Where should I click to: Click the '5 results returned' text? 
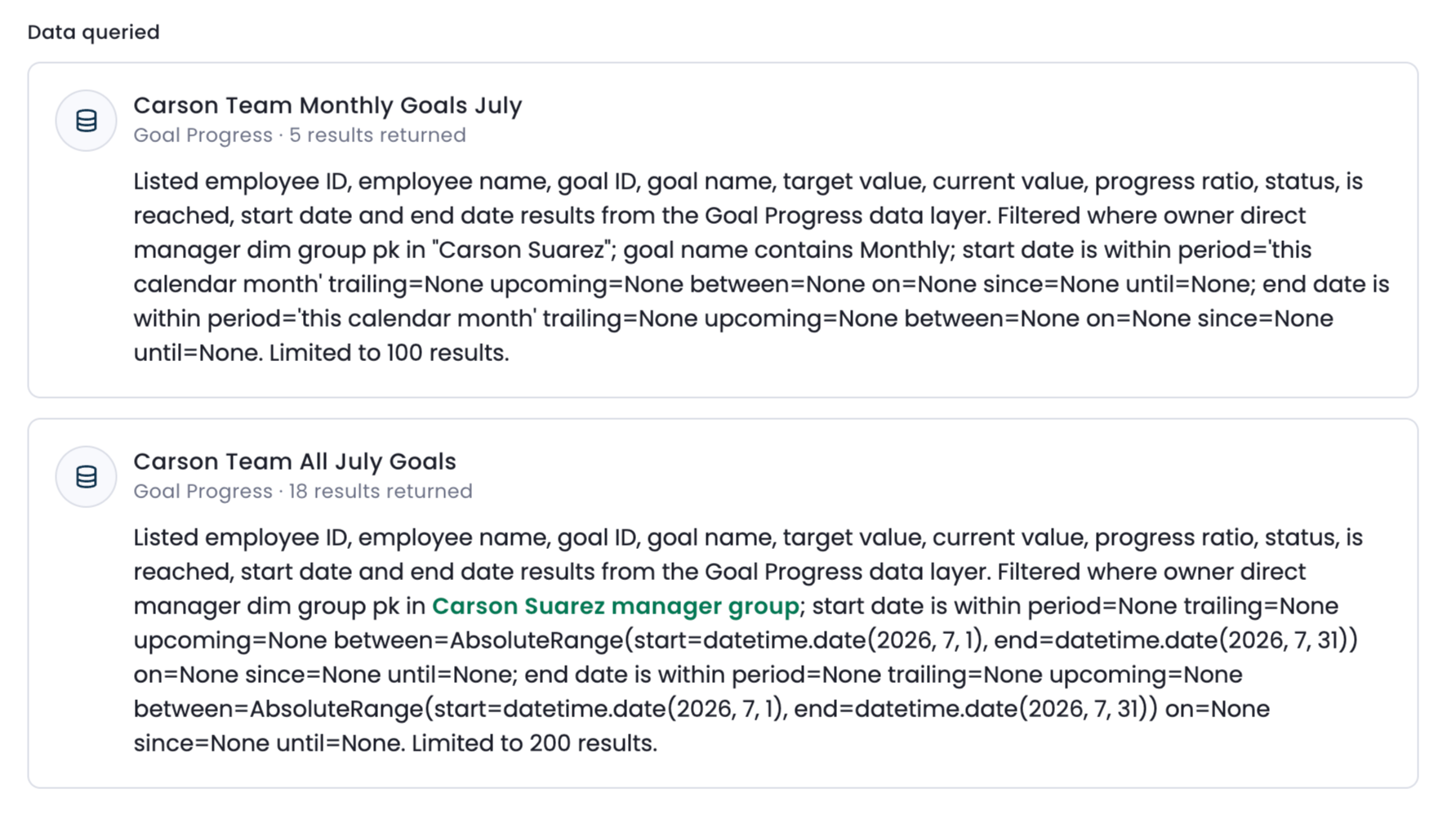pyautogui.click(x=377, y=135)
